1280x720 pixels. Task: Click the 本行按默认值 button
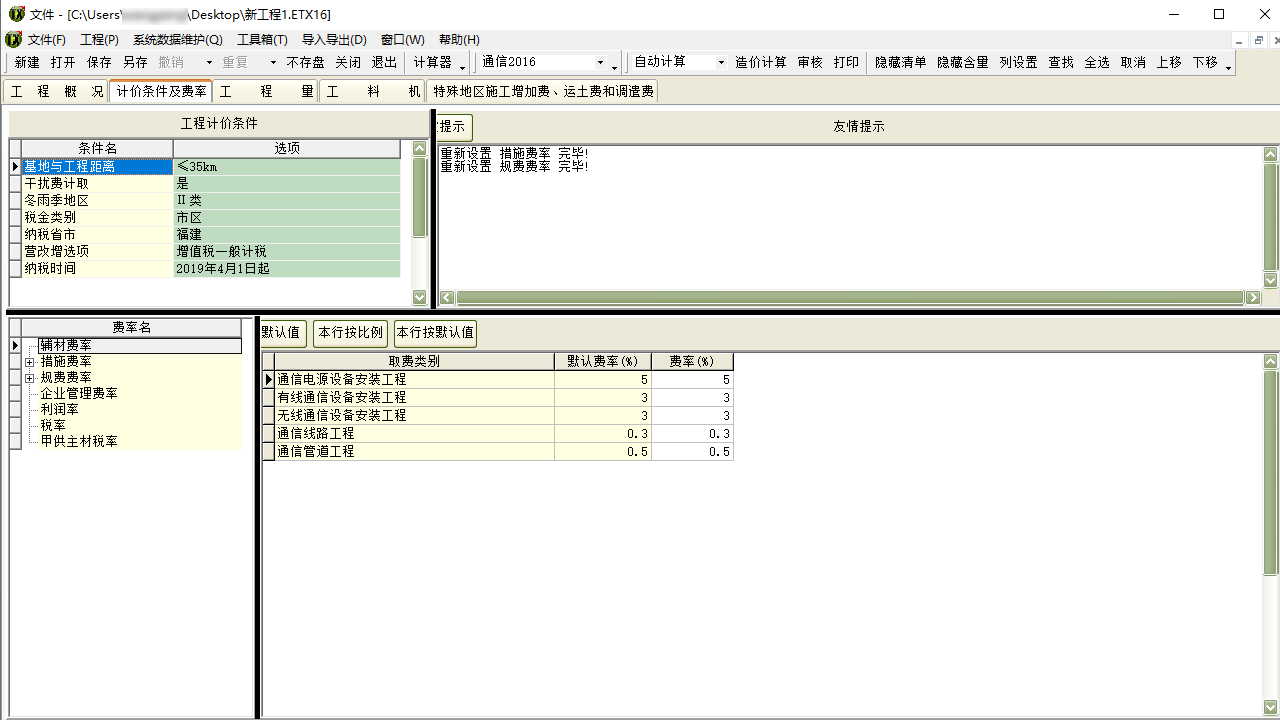tap(435, 333)
